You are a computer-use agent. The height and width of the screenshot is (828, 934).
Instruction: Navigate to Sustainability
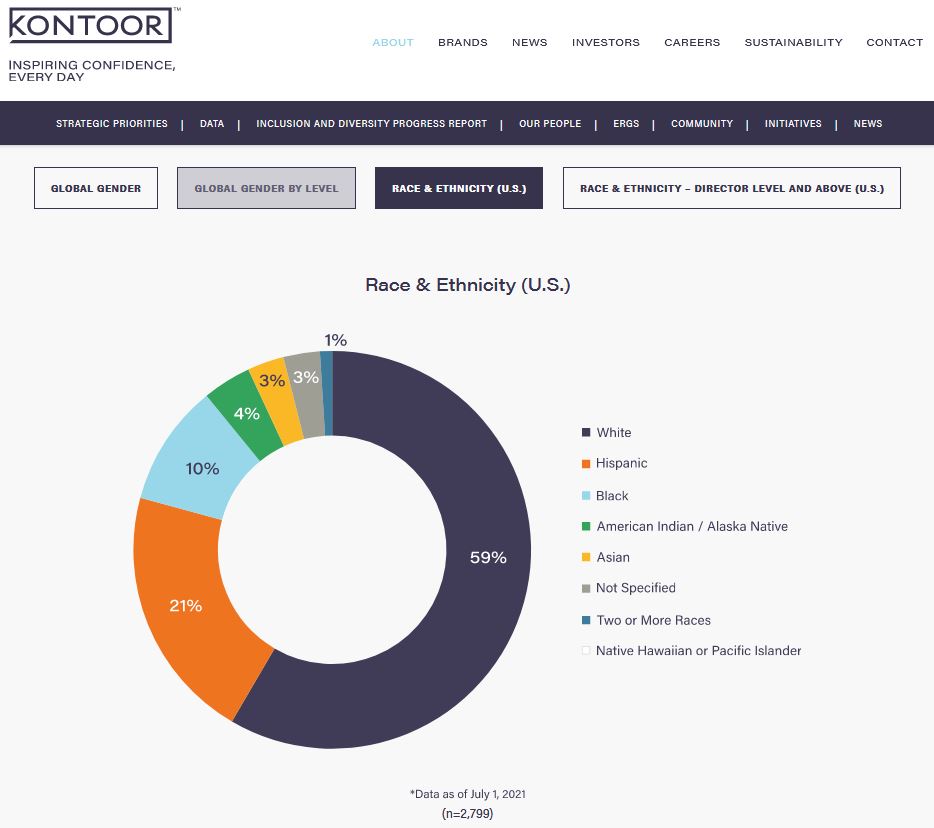click(x=793, y=42)
